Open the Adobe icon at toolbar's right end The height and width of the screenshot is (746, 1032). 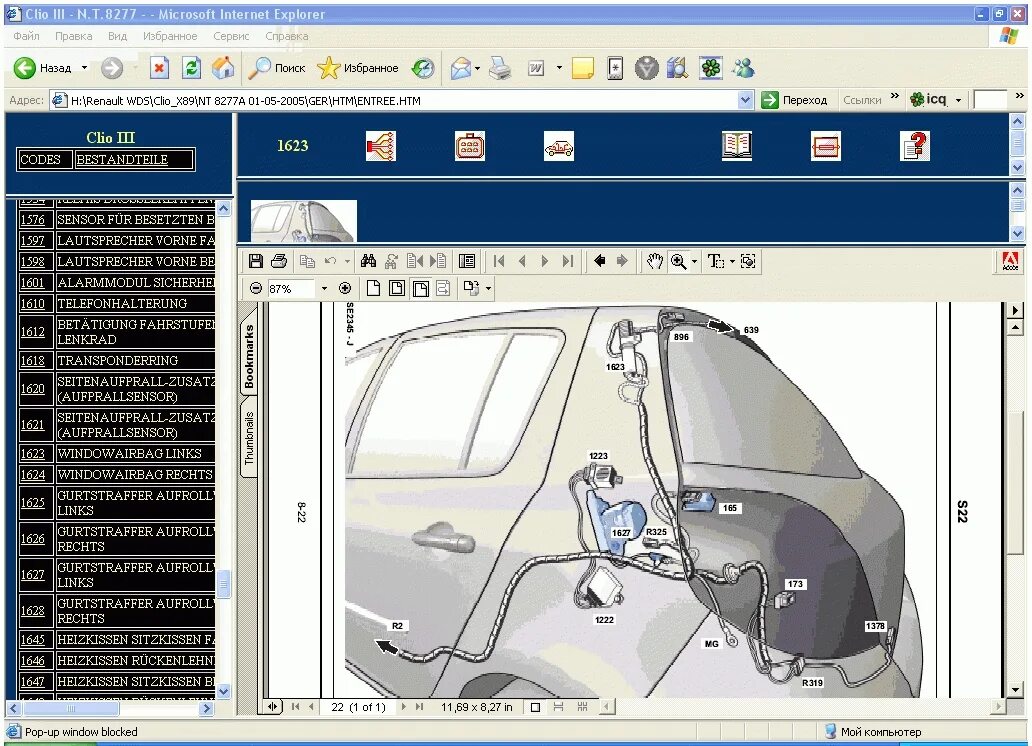coord(1010,261)
